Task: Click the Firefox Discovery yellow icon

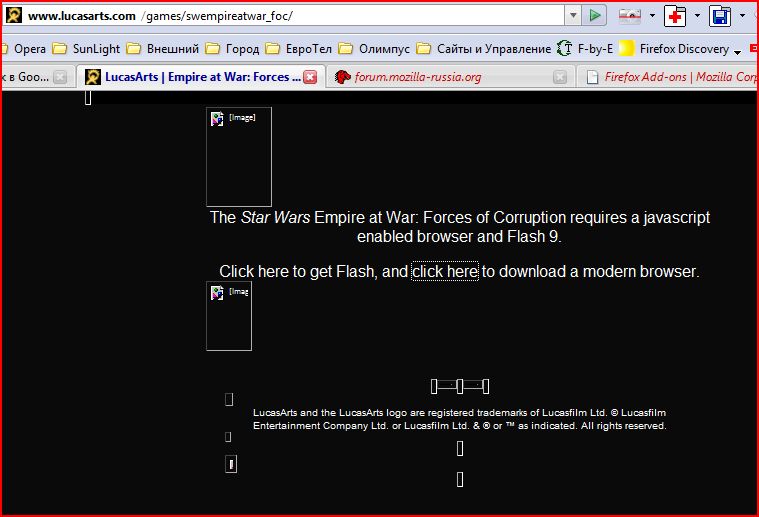Action: click(626, 49)
